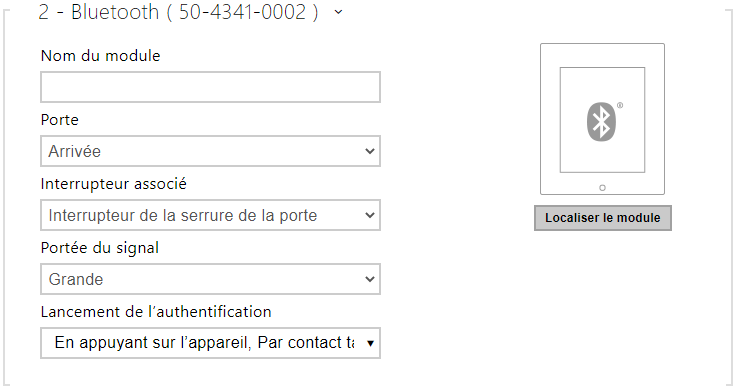Click the Localiser le module button
Screen dimensions: 737x391
603,218
